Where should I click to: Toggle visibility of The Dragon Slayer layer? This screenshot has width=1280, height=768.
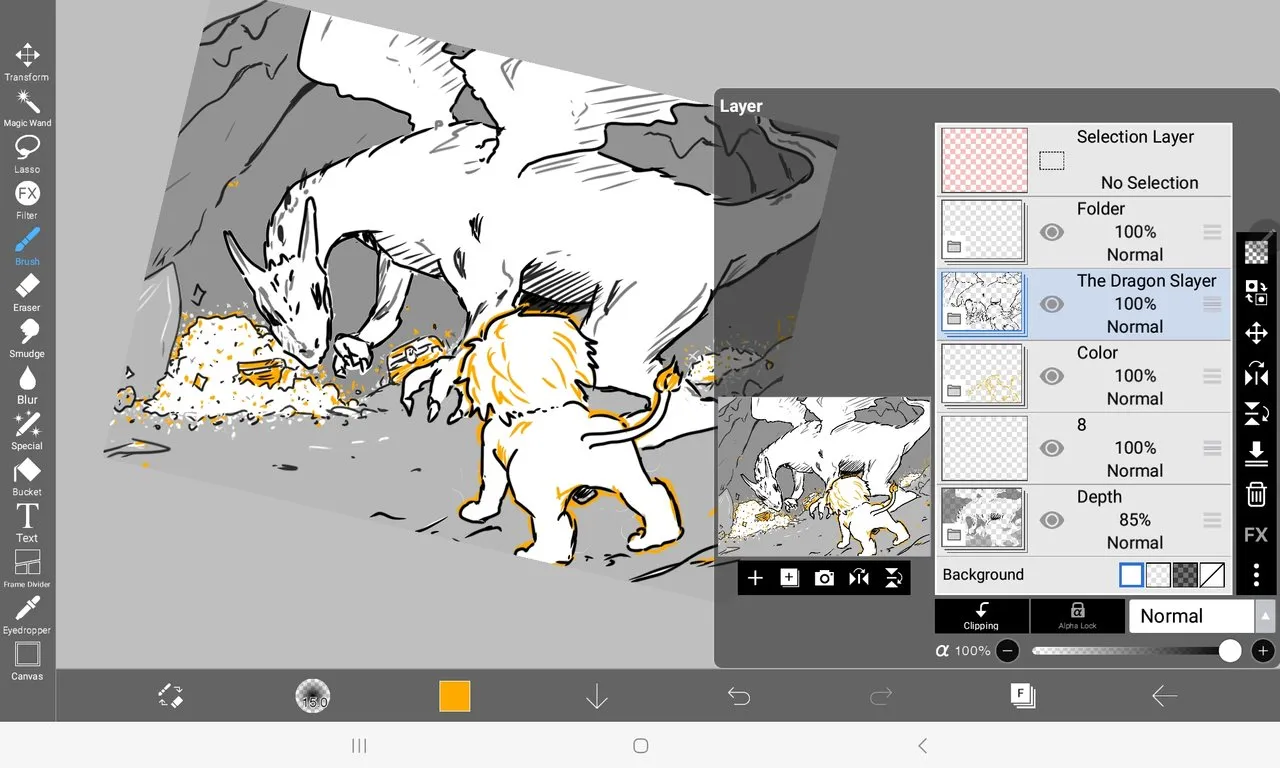[x=1051, y=304]
